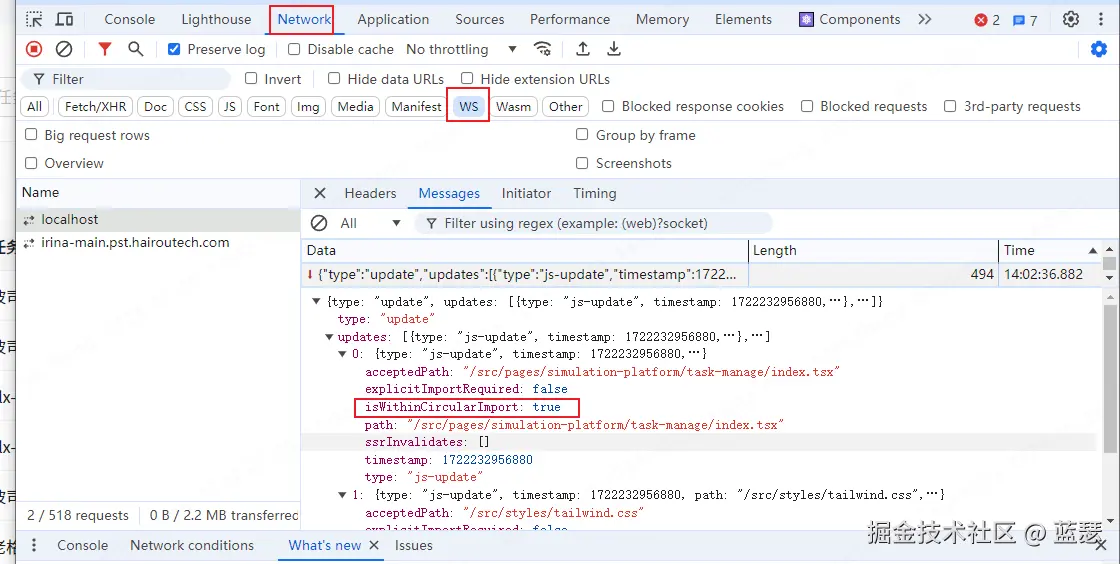This screenshot has width=1120, height=564.
Task: Open the Elements tab
Action: 743,19
